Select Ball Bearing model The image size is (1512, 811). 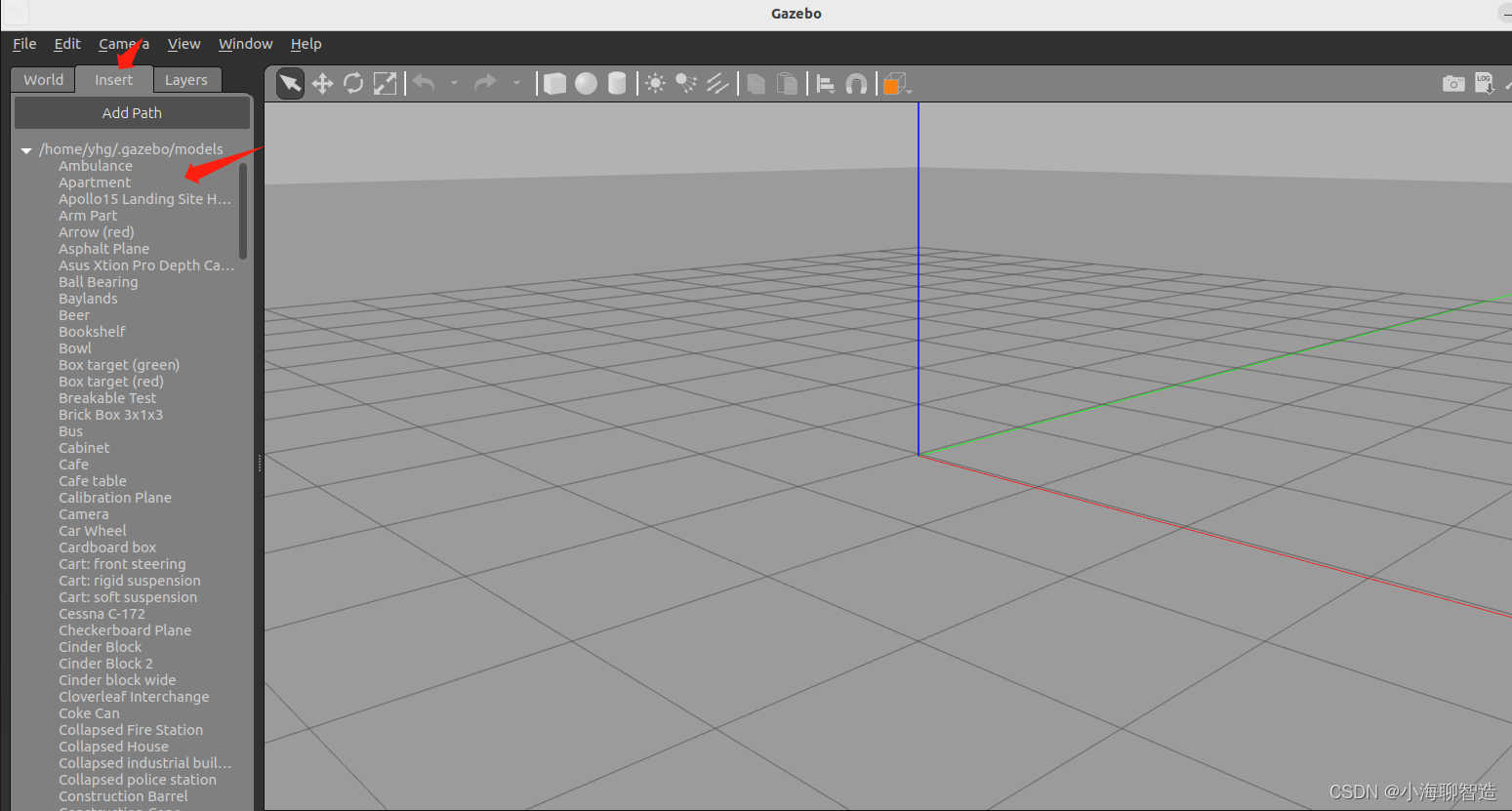(98, 282)
